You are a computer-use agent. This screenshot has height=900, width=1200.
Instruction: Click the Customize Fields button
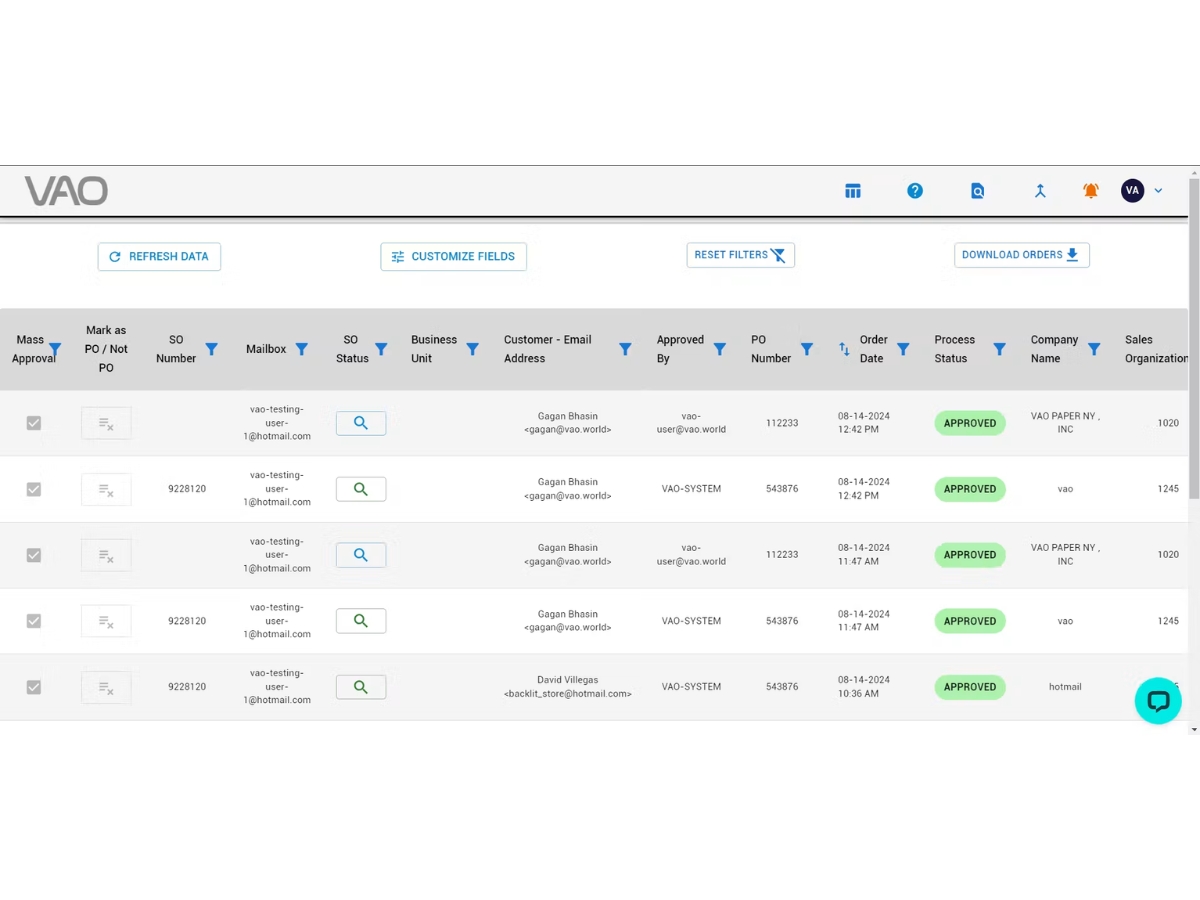[453, 257]
